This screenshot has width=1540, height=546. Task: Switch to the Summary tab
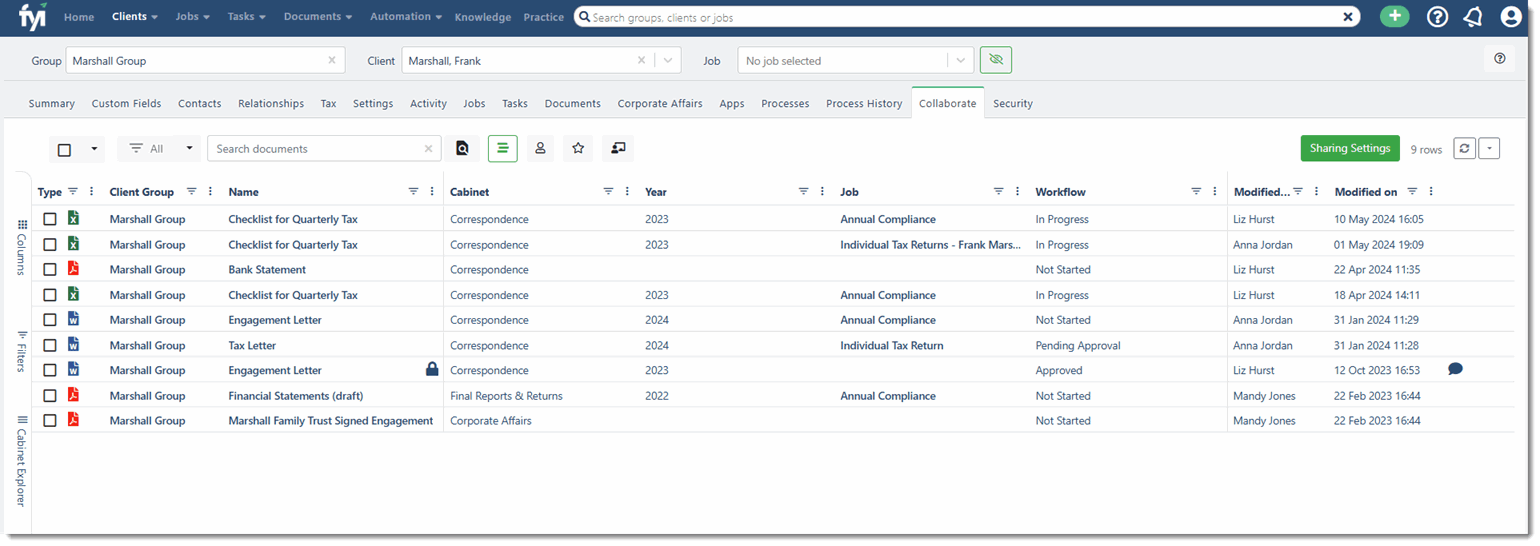coord(52,103)
